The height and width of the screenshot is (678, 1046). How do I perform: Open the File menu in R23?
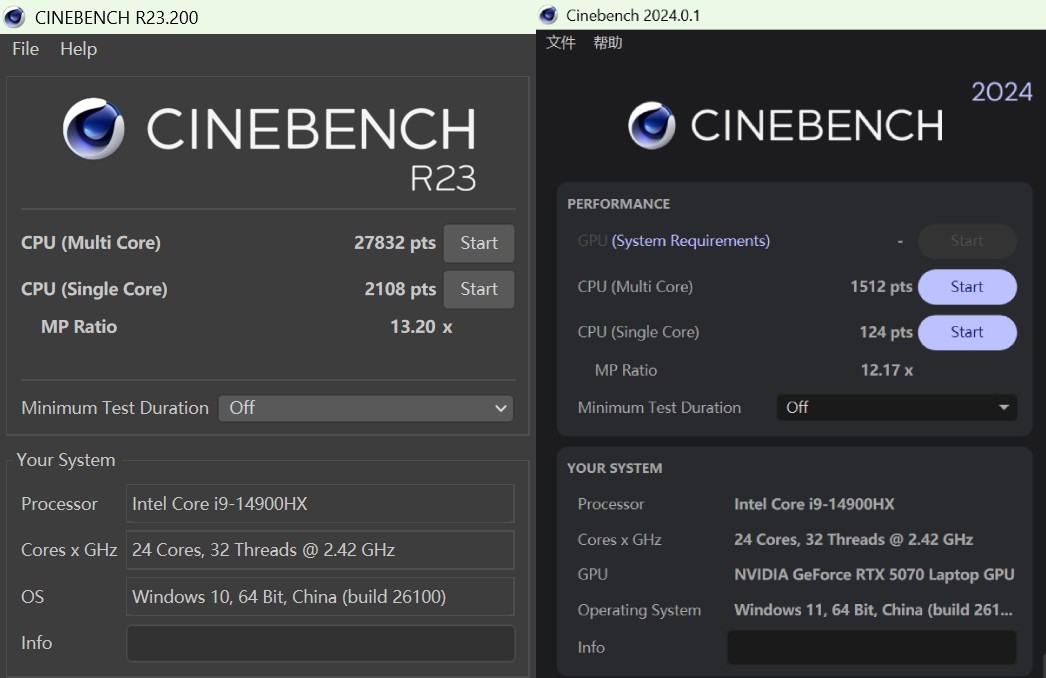(x=25, y=49)
